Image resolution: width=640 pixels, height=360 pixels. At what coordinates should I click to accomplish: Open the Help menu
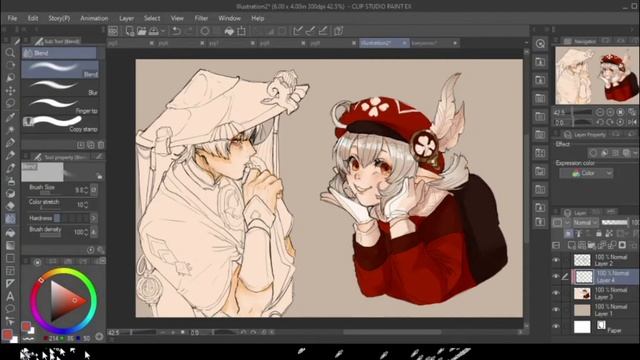click(258, 18)
